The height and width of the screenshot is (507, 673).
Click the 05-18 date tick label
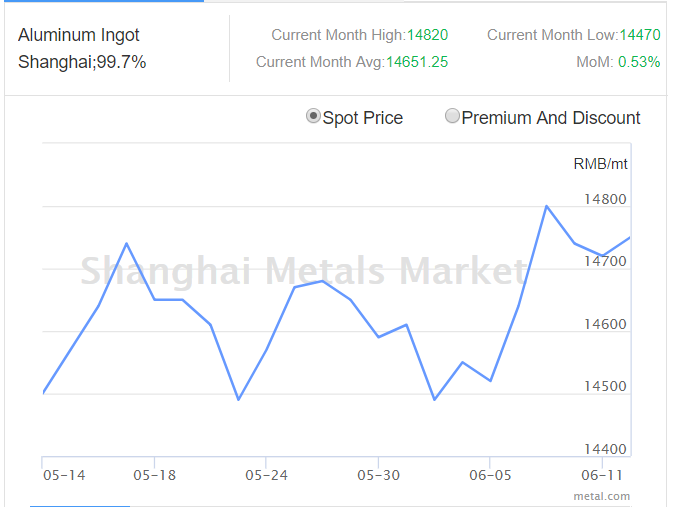coord(155,475)
